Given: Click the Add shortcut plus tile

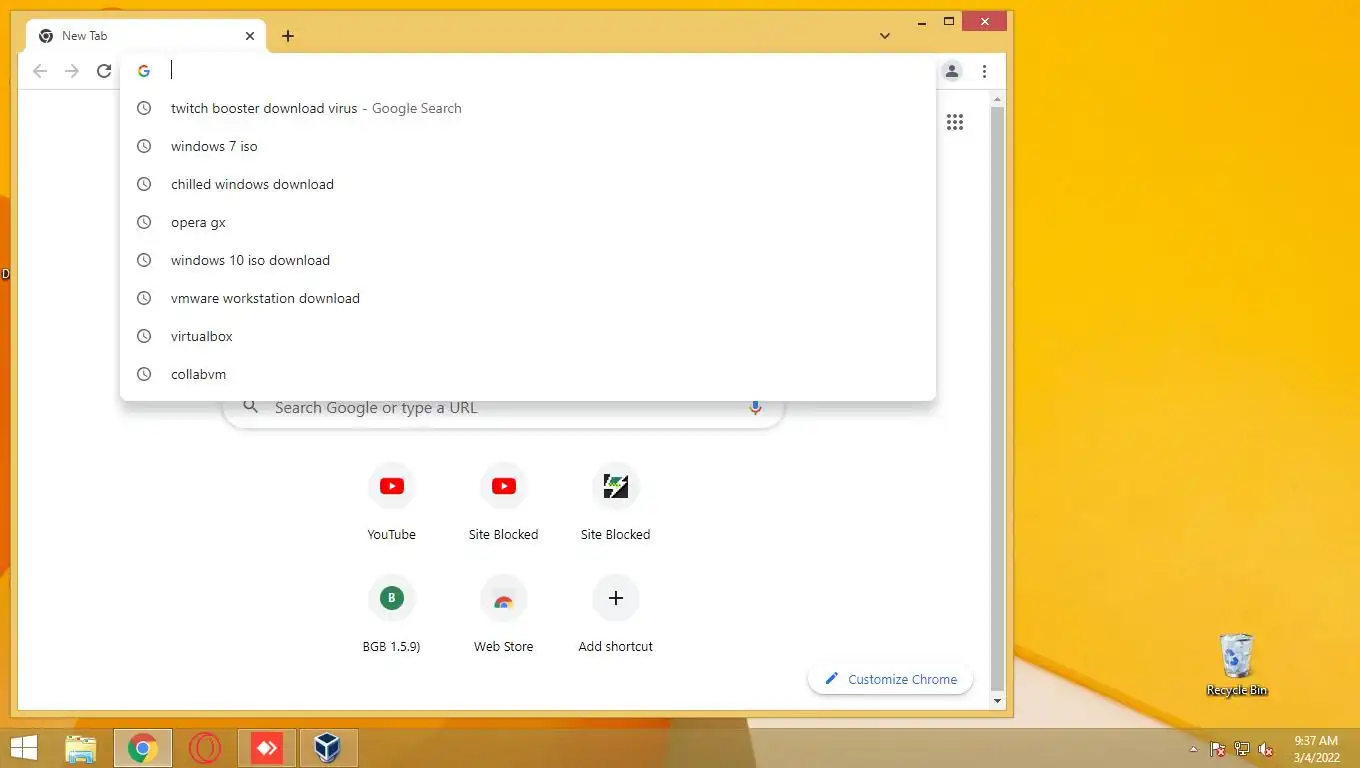Looking at the screenshot, I should (616, 616).
